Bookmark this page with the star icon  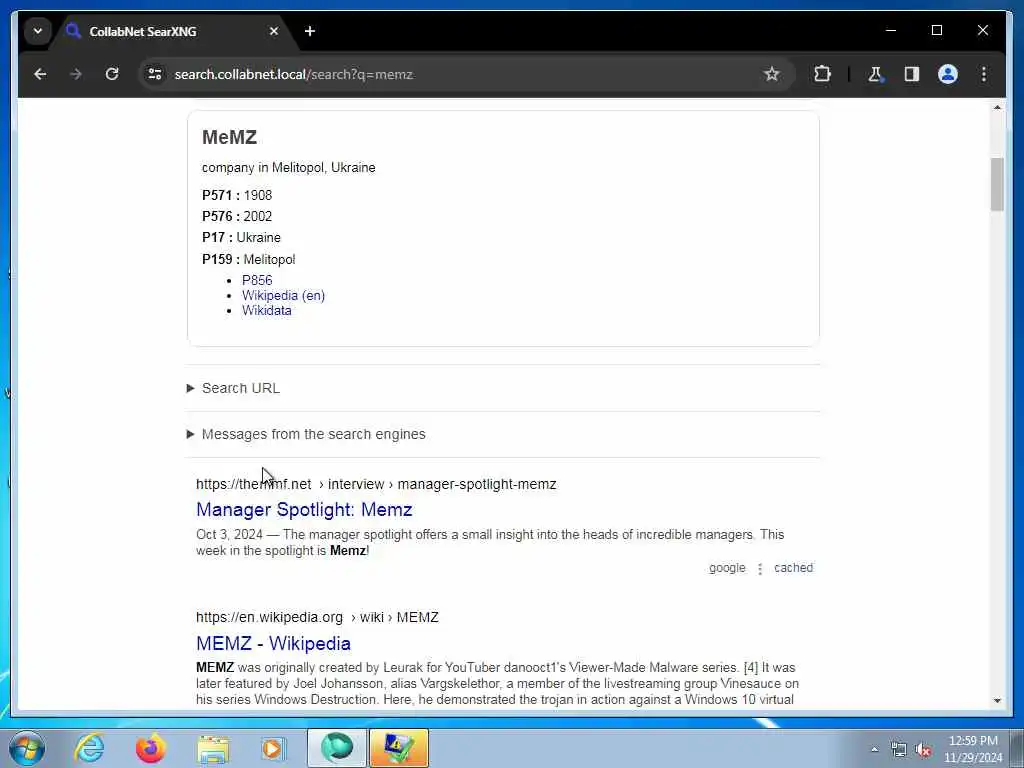click(x=771, y=74)
